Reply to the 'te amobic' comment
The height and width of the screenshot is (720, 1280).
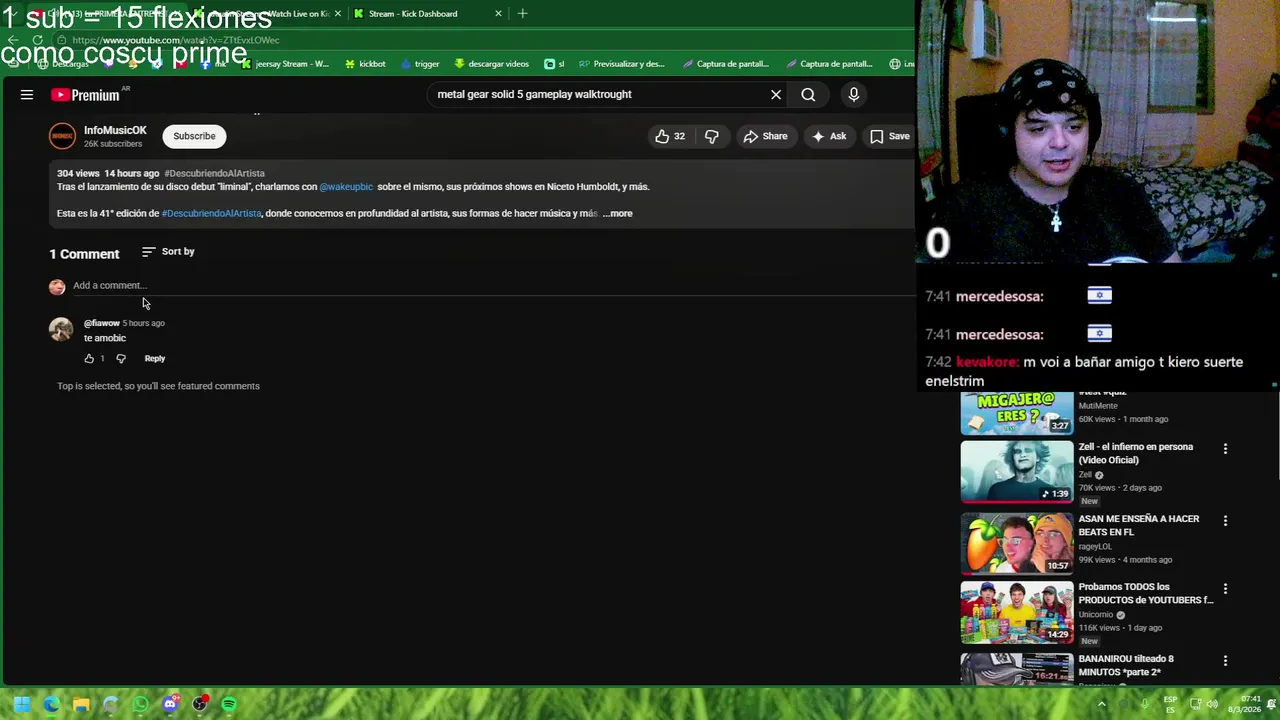[x=154, y=359]
